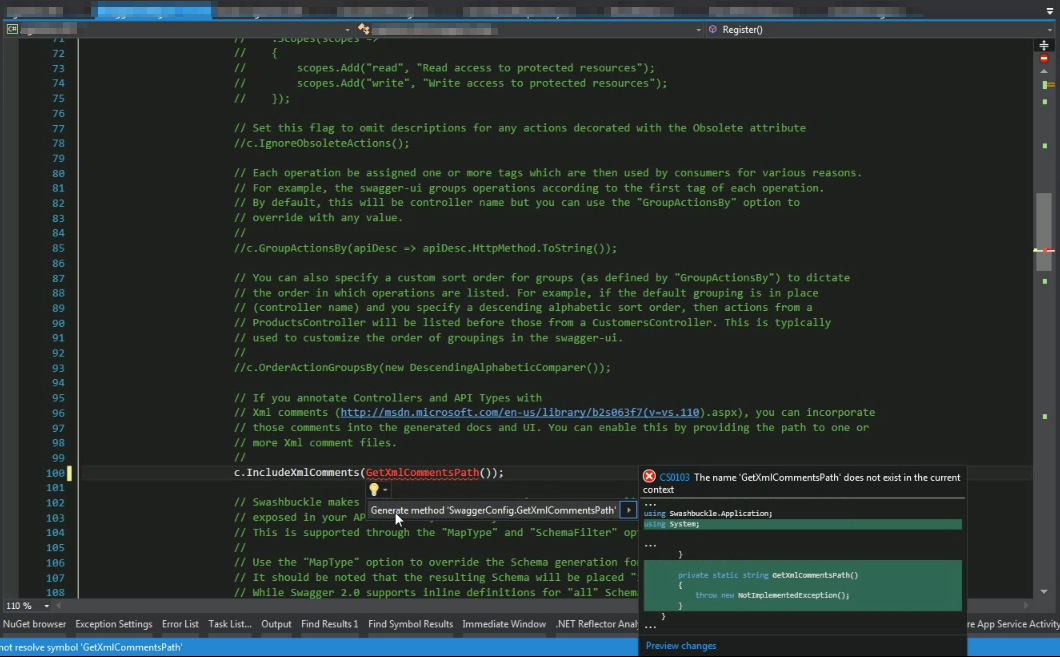Click the red-underlined GetXmlCommentsPath identifier
Viewport: 1060px width, 657px height.
423,472
